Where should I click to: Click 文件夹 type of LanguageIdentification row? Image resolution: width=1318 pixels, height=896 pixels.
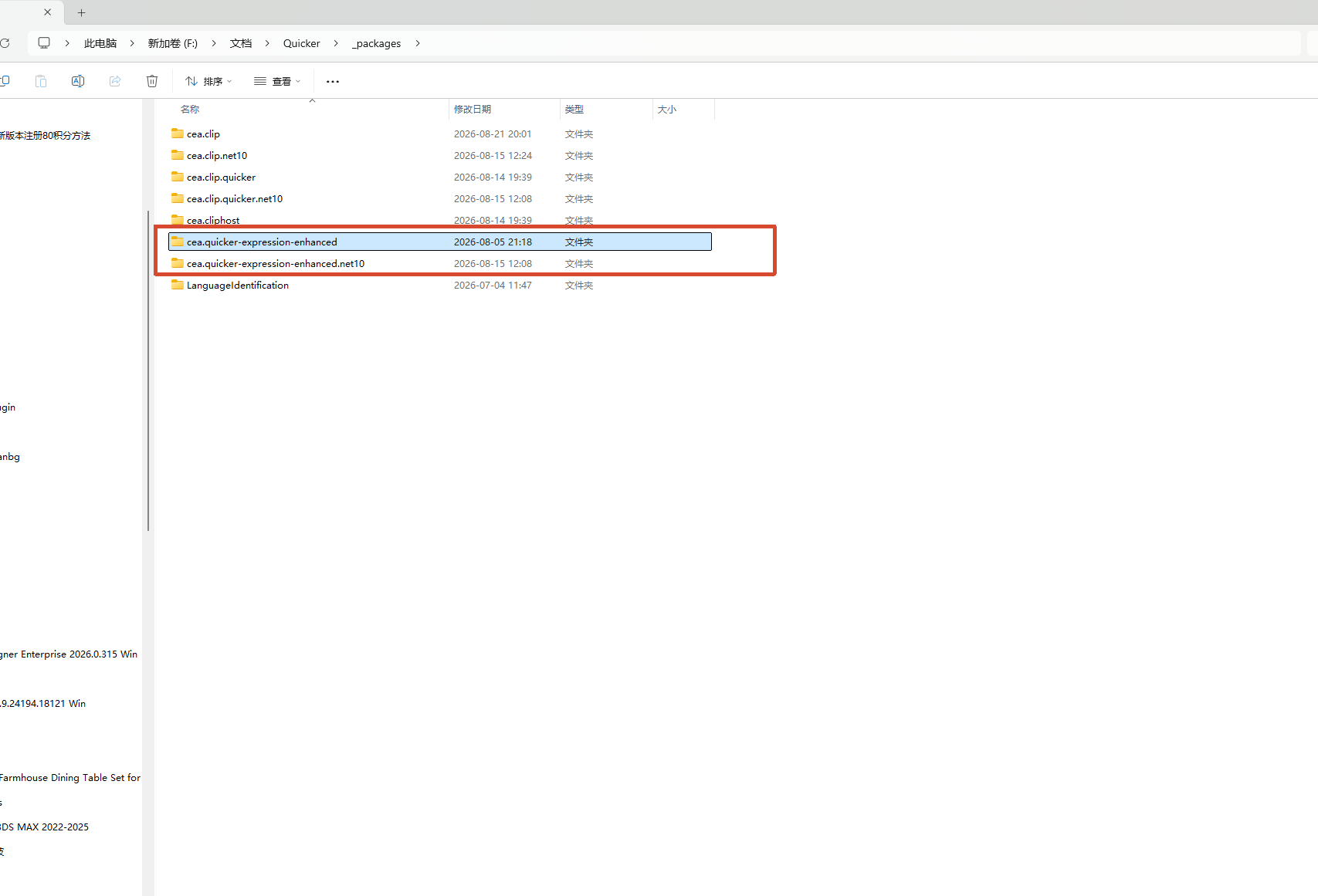[579, 285]
